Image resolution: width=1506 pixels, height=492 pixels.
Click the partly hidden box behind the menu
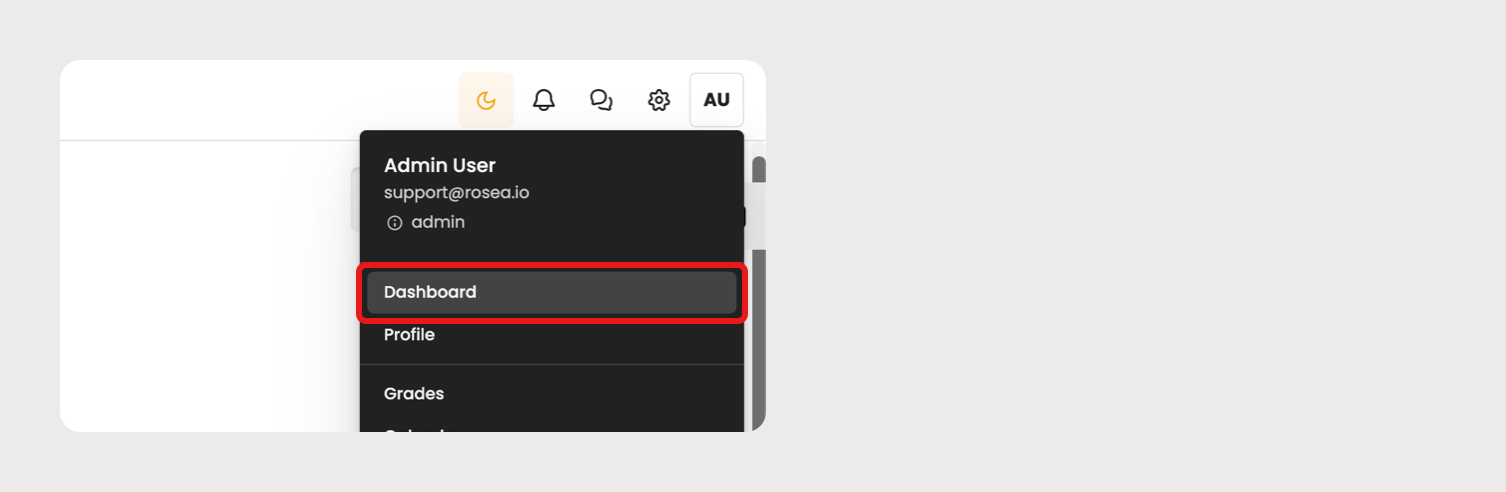click(x=355, y=200)
